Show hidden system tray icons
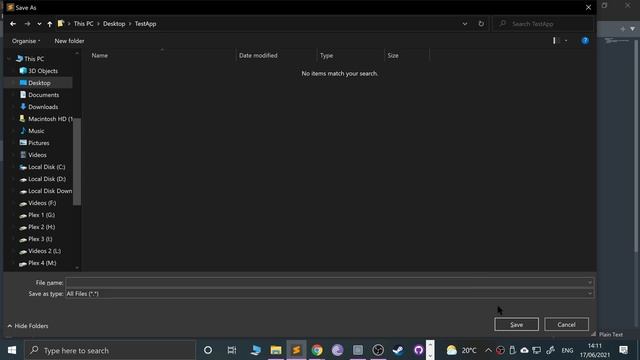Viewport: 640px width, 360px height. click(488, 350)
